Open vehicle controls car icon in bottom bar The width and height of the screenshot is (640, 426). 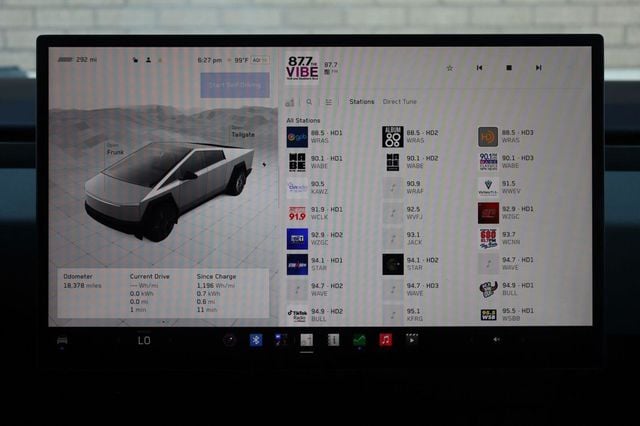tap(62, 340)
